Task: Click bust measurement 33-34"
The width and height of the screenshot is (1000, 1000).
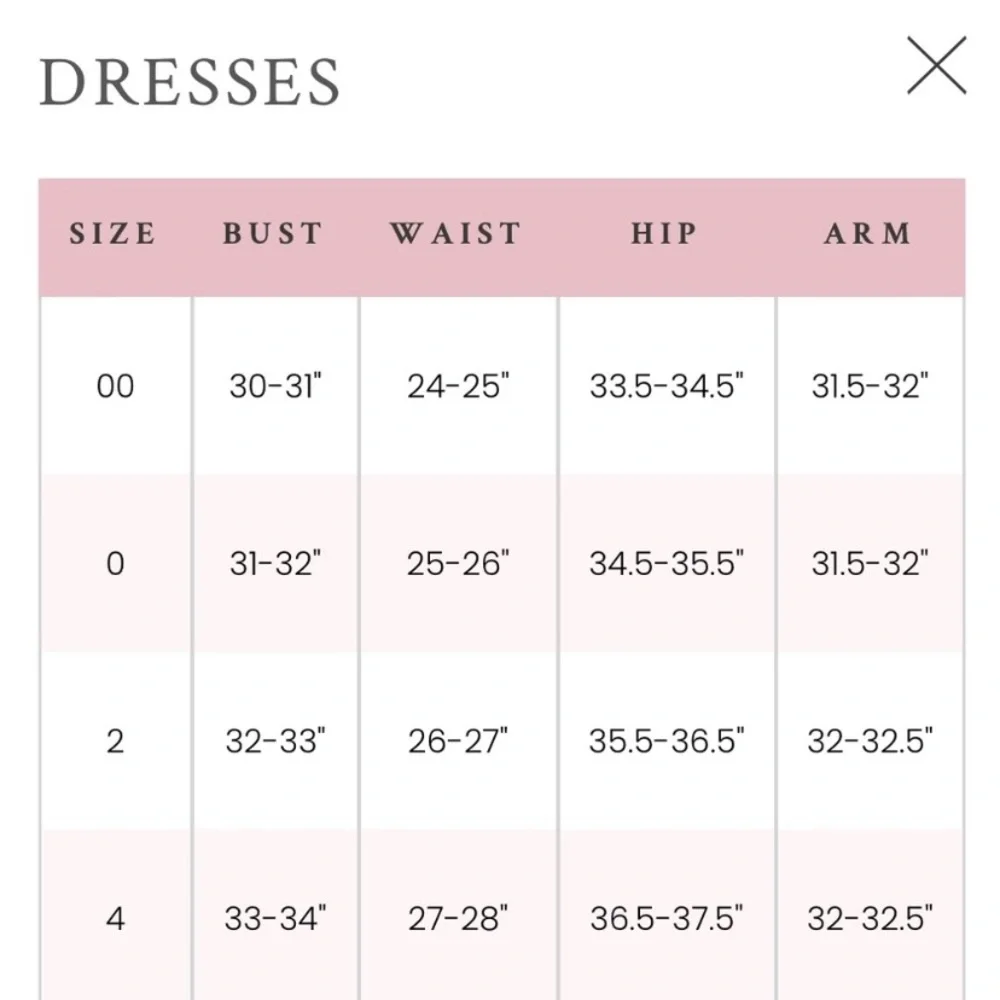Action: (x=276, y=919)
